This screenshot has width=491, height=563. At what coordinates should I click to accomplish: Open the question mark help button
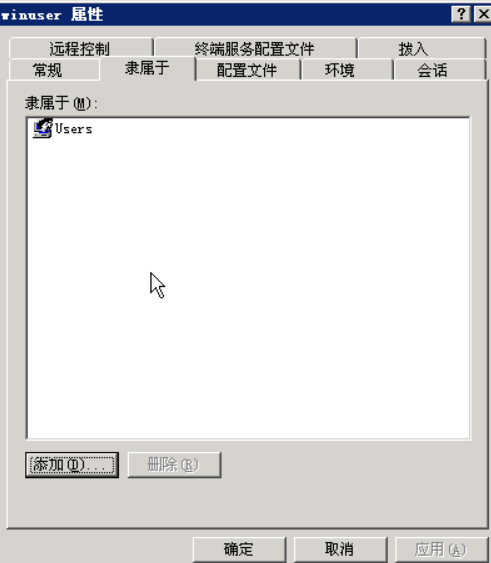point(461,14)
